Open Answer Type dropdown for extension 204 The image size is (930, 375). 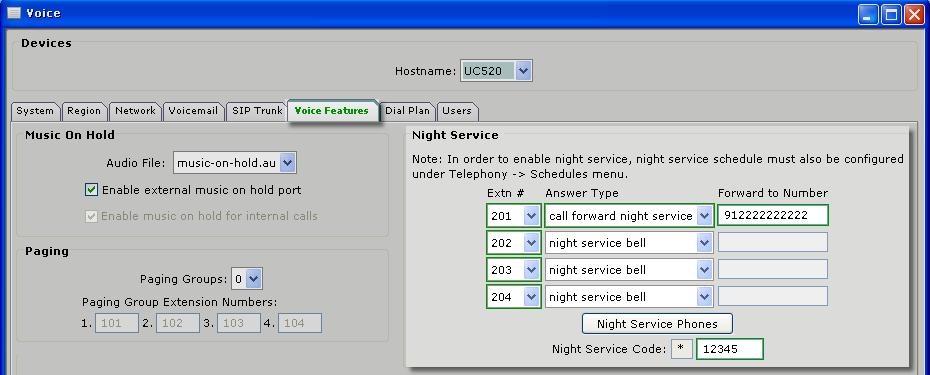tap(629, 297)
